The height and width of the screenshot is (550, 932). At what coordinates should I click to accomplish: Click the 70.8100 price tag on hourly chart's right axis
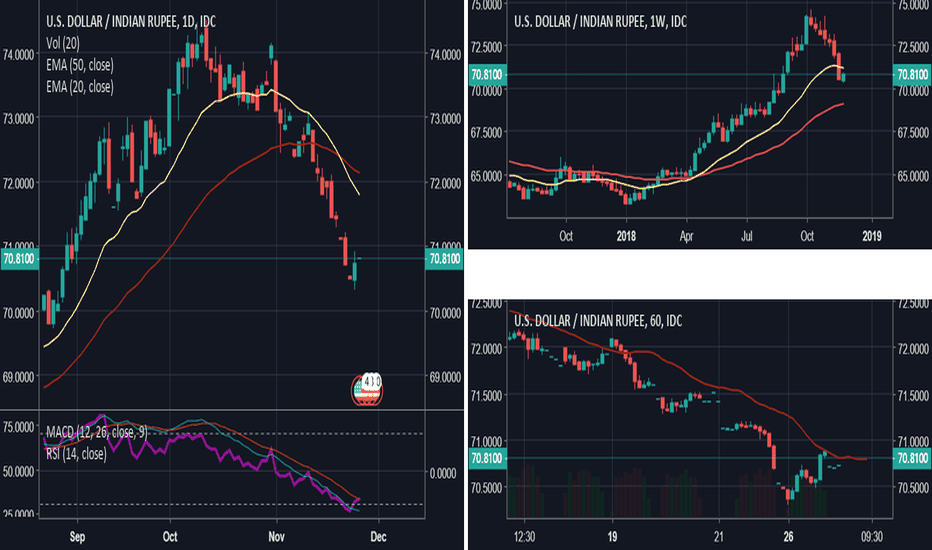pyautogui.click(x=912, y=458)
